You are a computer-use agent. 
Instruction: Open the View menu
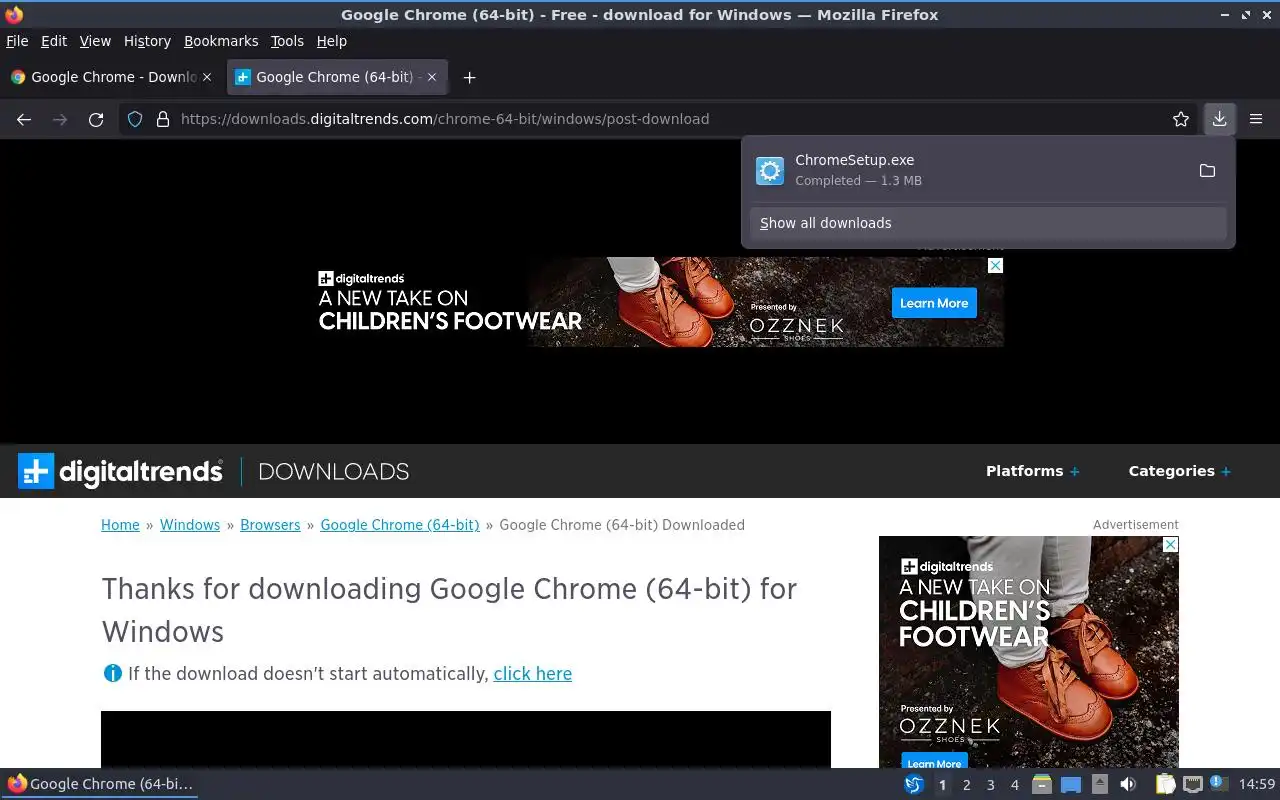pos(95,41)
